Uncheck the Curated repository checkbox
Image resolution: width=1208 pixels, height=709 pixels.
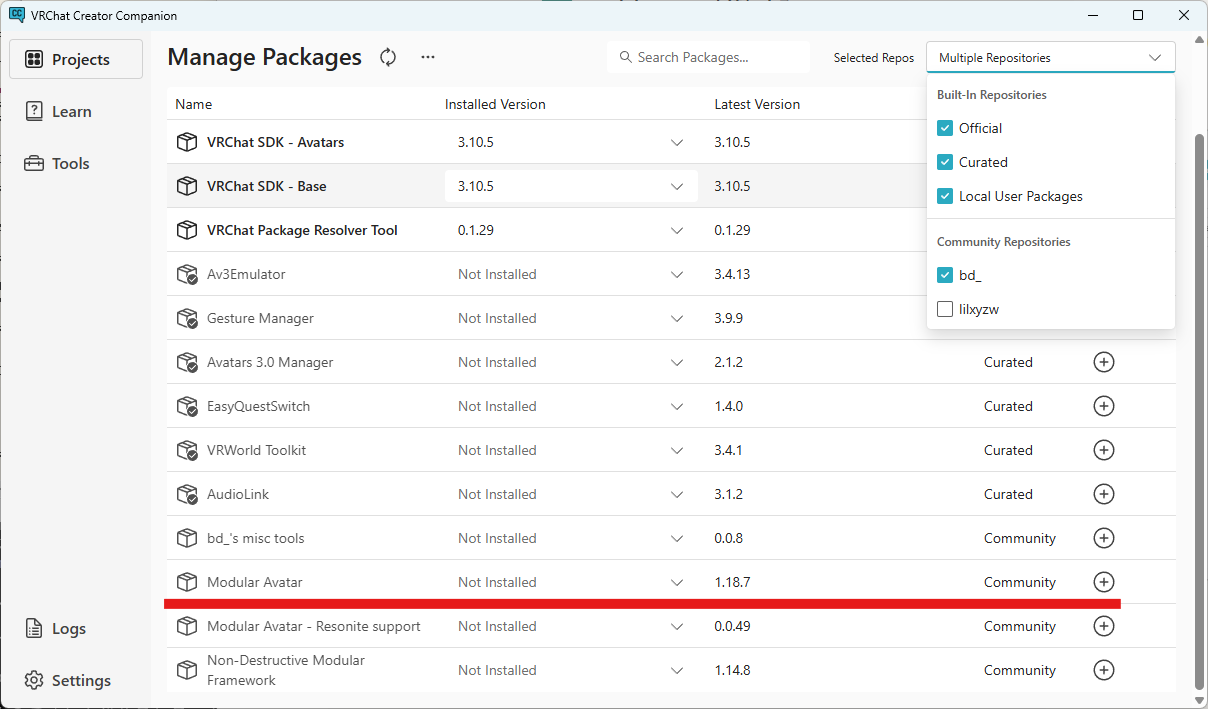945,162
